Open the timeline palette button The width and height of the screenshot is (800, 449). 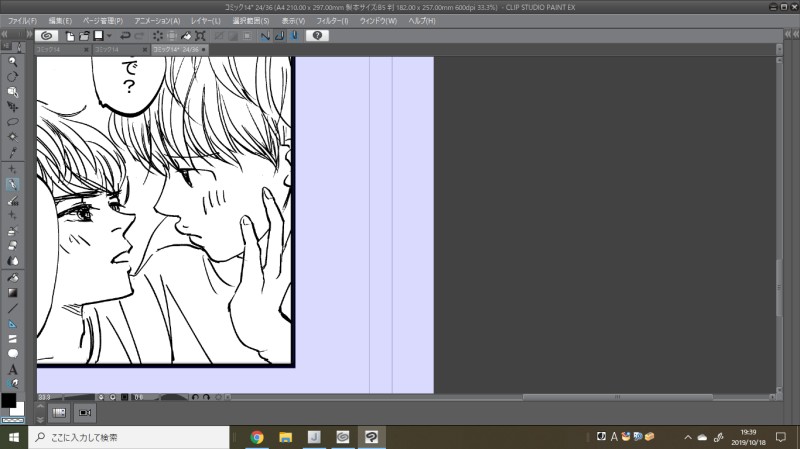coord(59,412)
